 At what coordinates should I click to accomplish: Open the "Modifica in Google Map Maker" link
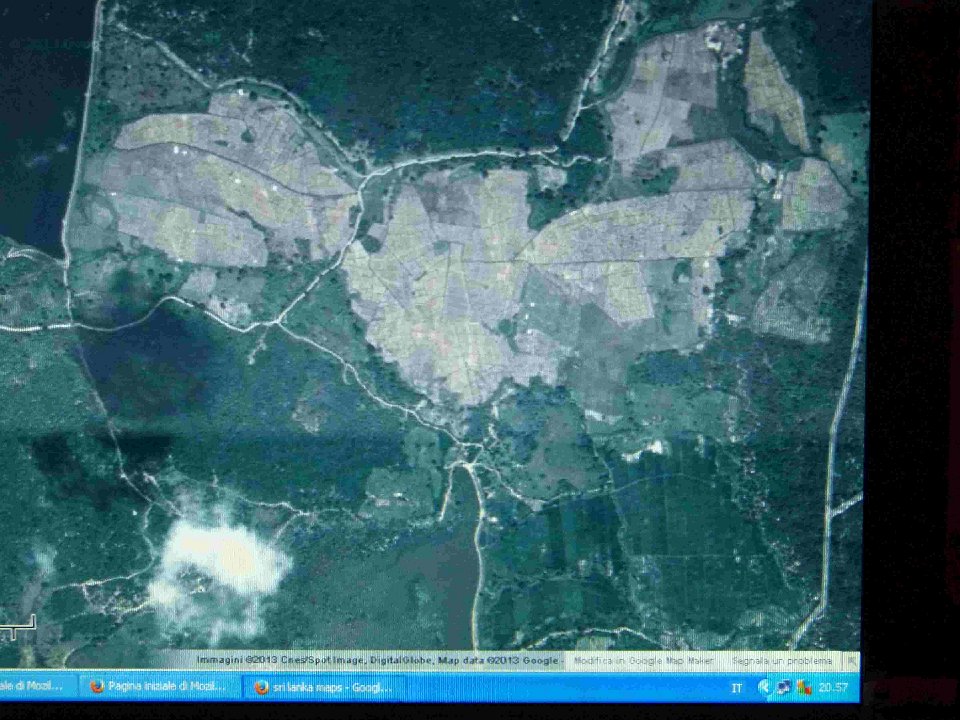click(642, 661)
